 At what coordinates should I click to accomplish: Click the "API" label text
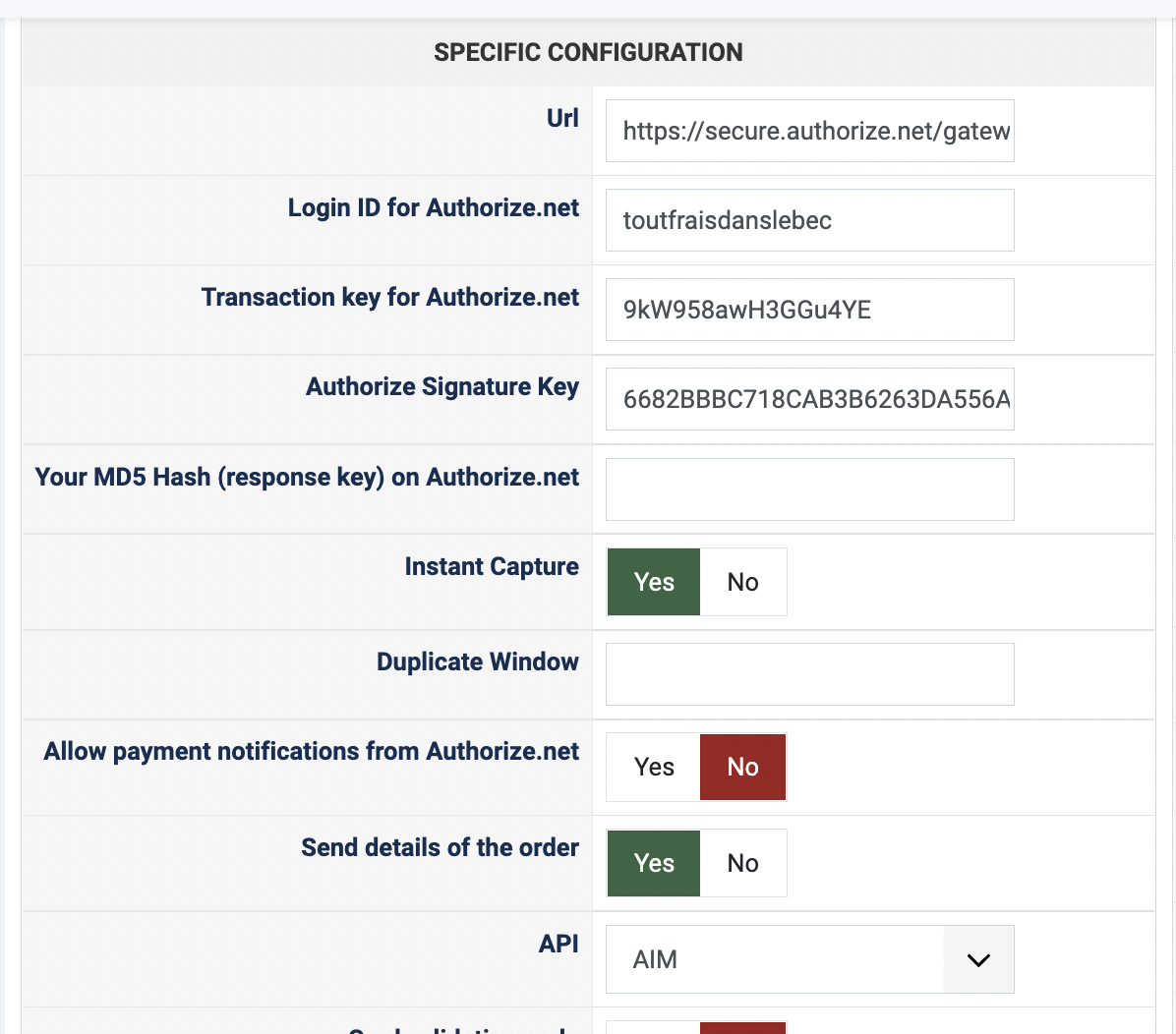tap(559, 944)
